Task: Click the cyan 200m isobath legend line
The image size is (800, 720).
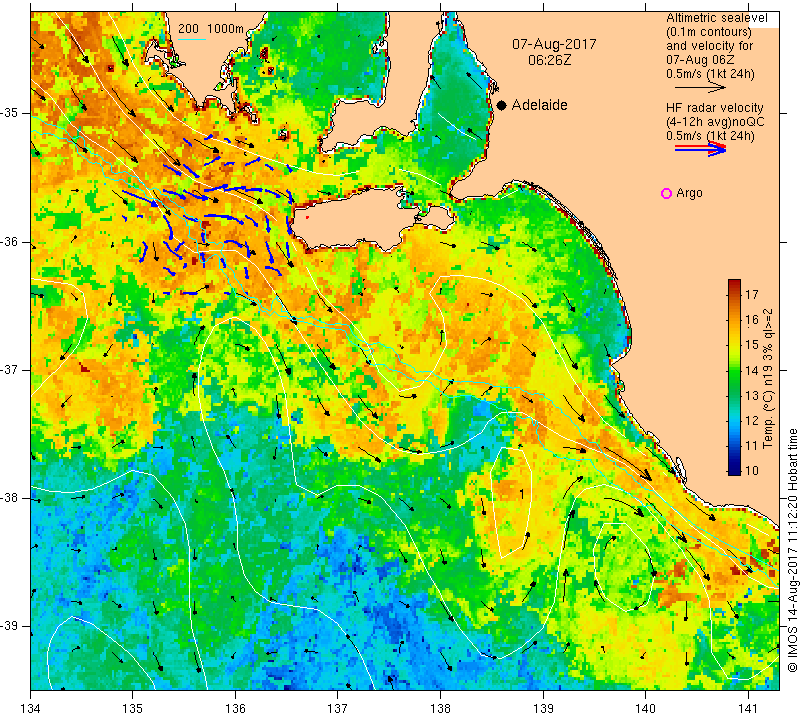Action: (x=192, y=39)
